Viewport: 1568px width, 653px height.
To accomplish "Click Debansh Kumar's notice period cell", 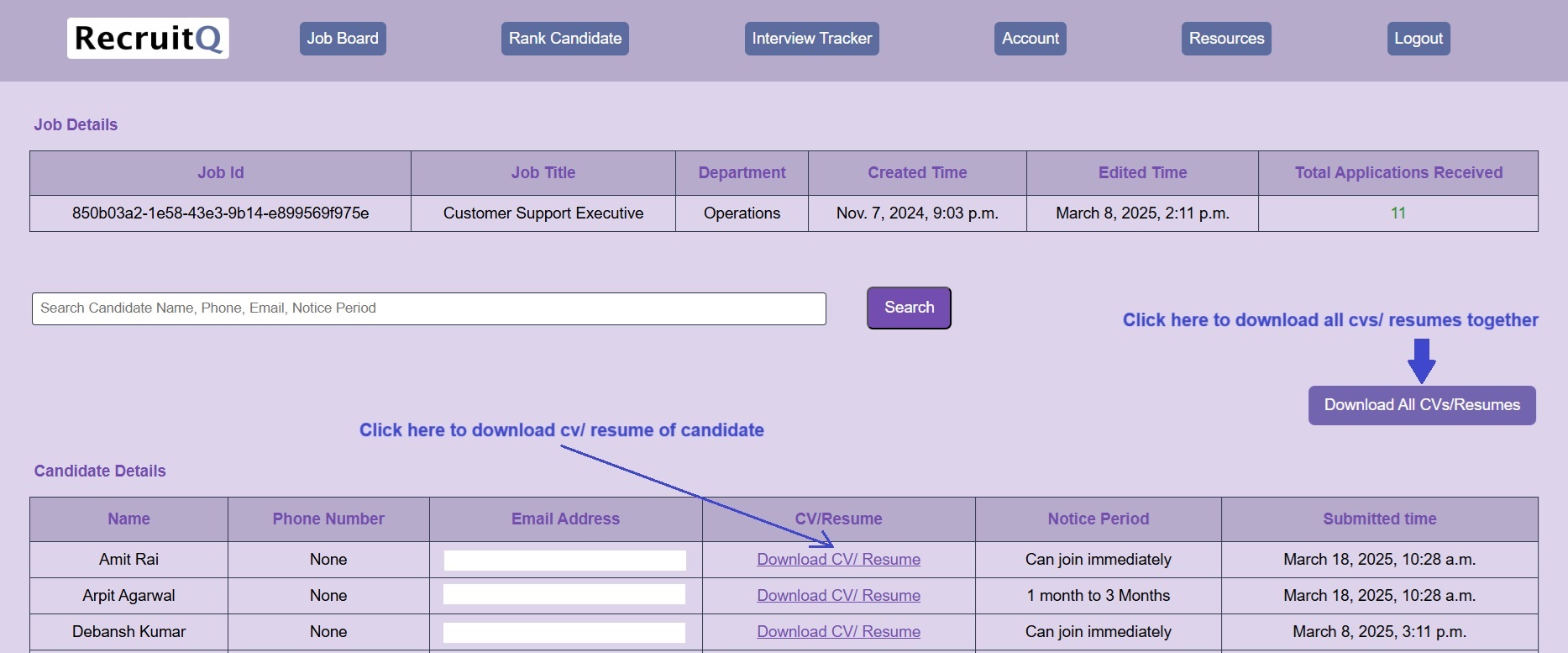I will pyautogui.click(x=1098, y=632).
